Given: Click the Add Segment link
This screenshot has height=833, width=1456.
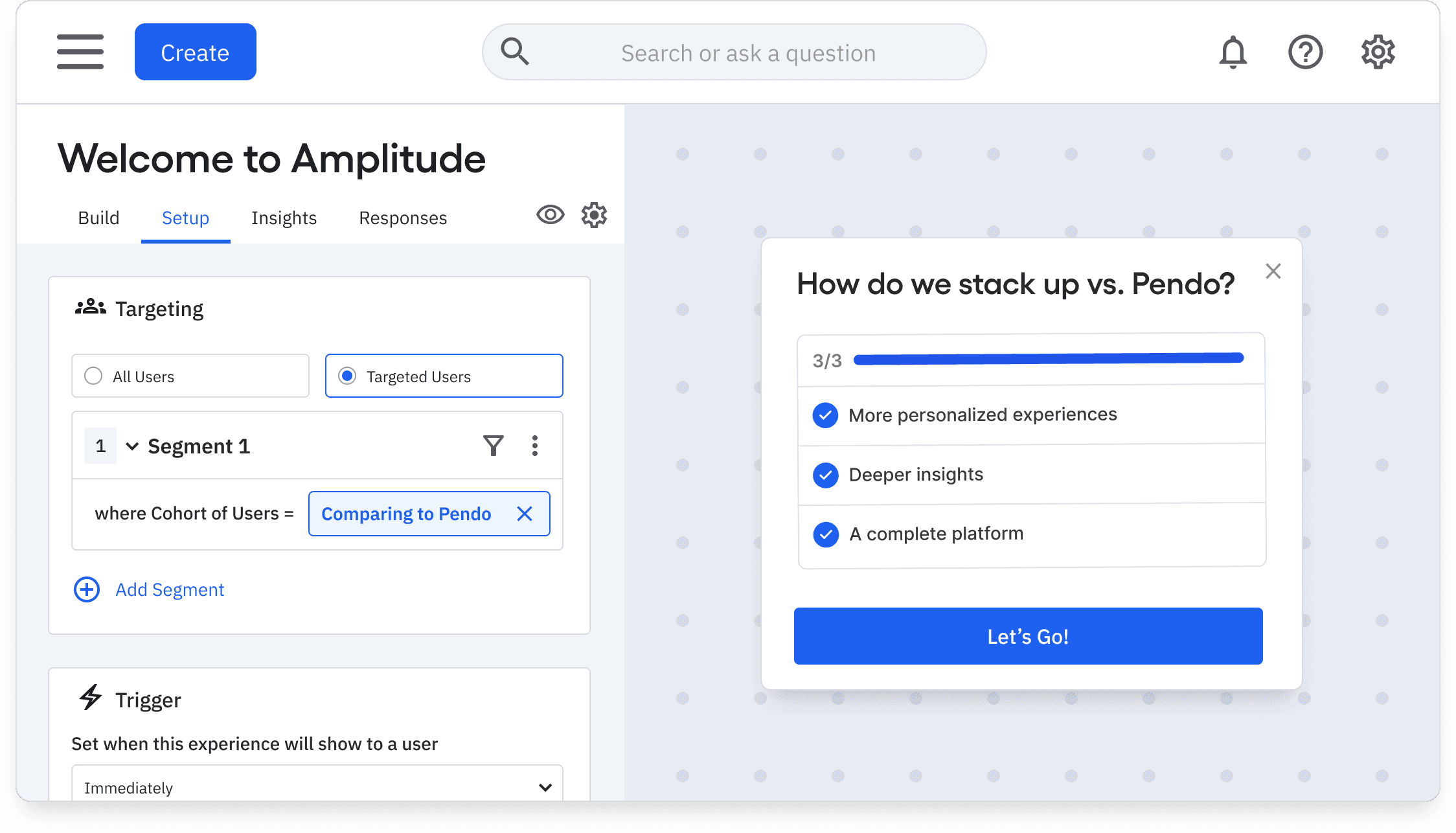Looking at the screenshot, I should tap(170, 589).
